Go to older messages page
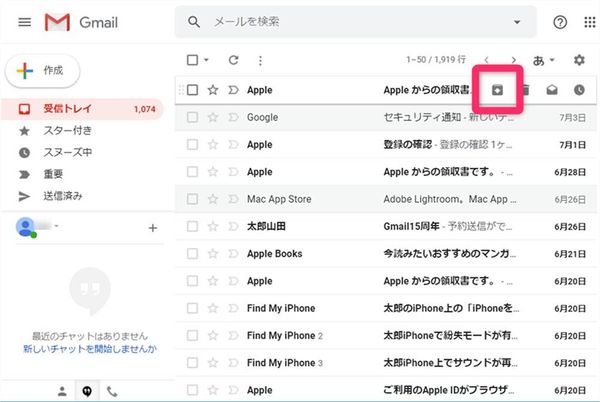The height and width of the screenshot is (402, 600). click(514, 60)
